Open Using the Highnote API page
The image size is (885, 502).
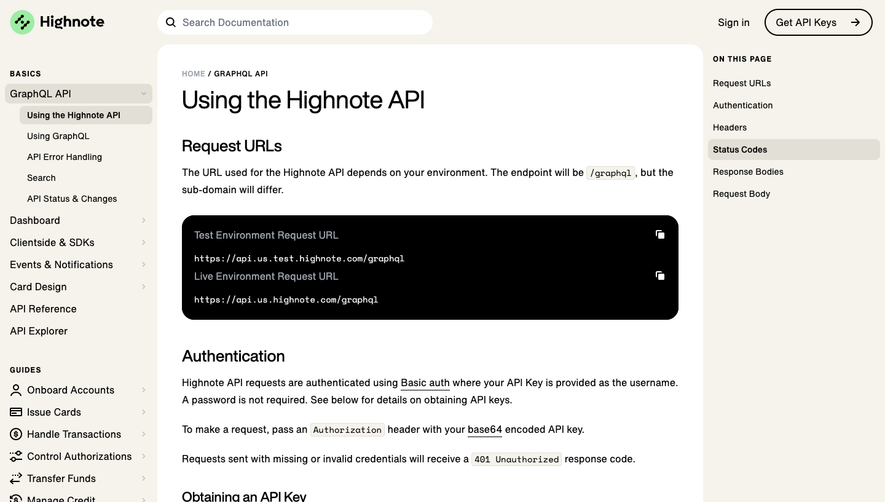tap(86, 115)
